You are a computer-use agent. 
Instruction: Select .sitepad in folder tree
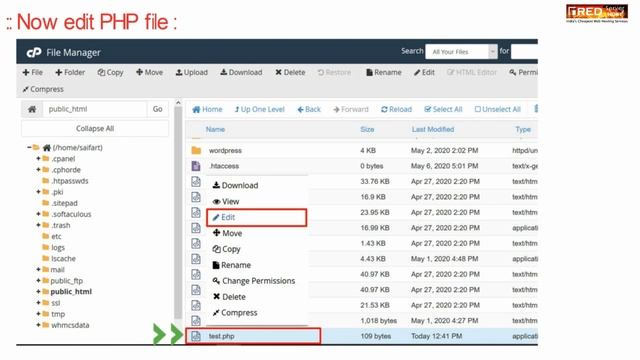pyautogui.click(x=64, y=203)
